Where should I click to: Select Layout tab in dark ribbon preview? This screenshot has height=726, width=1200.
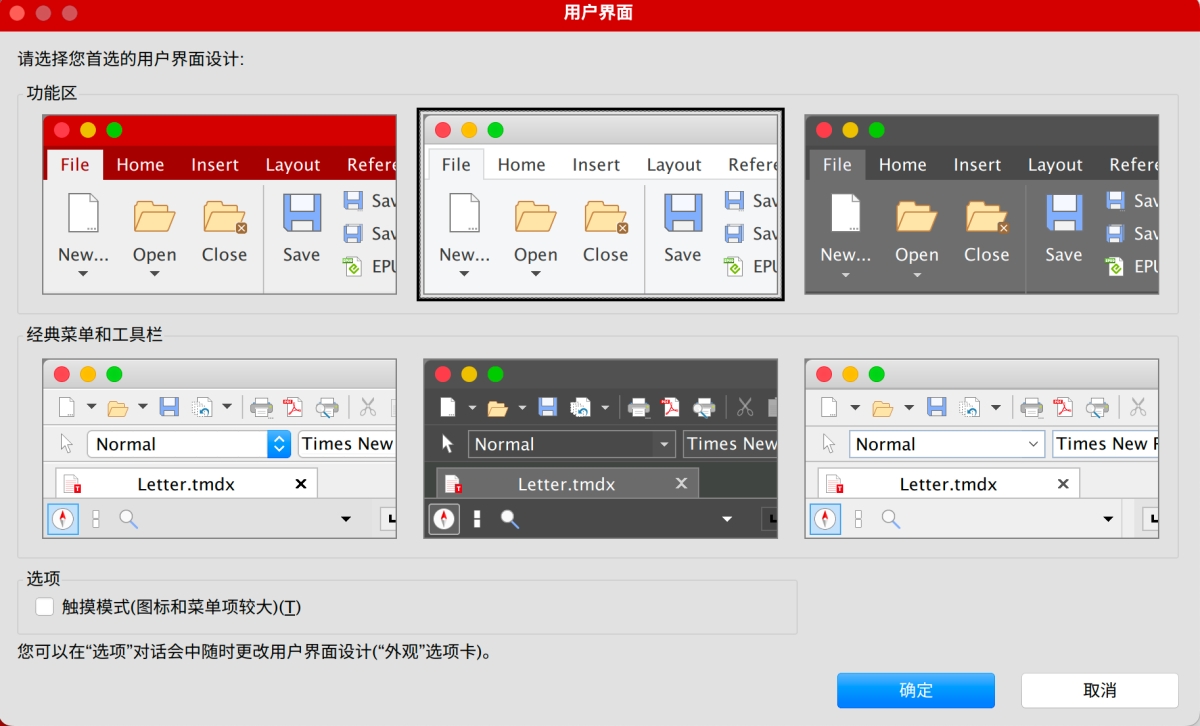(x=1055, y=165)
